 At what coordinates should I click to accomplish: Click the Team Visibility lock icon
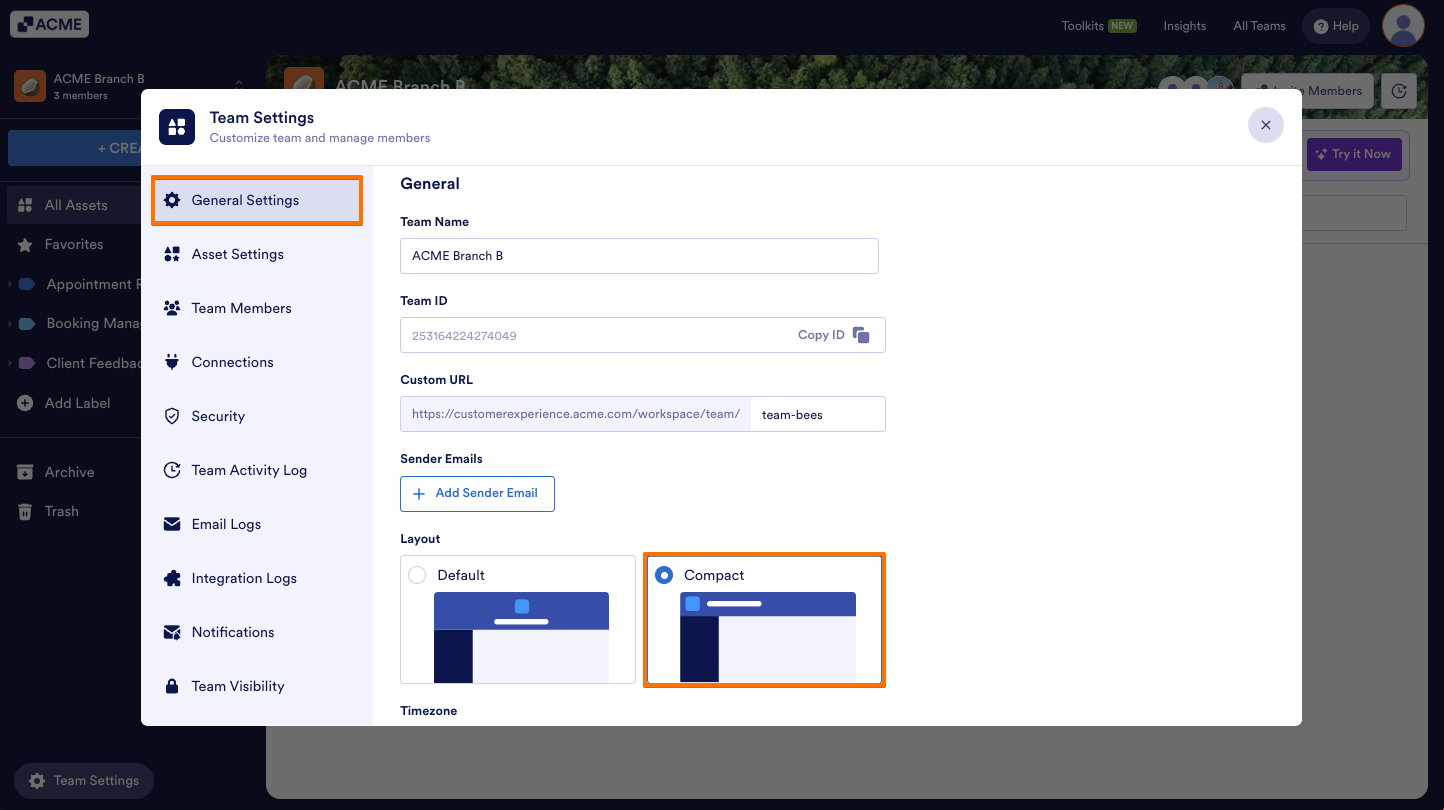click(172, 686)
